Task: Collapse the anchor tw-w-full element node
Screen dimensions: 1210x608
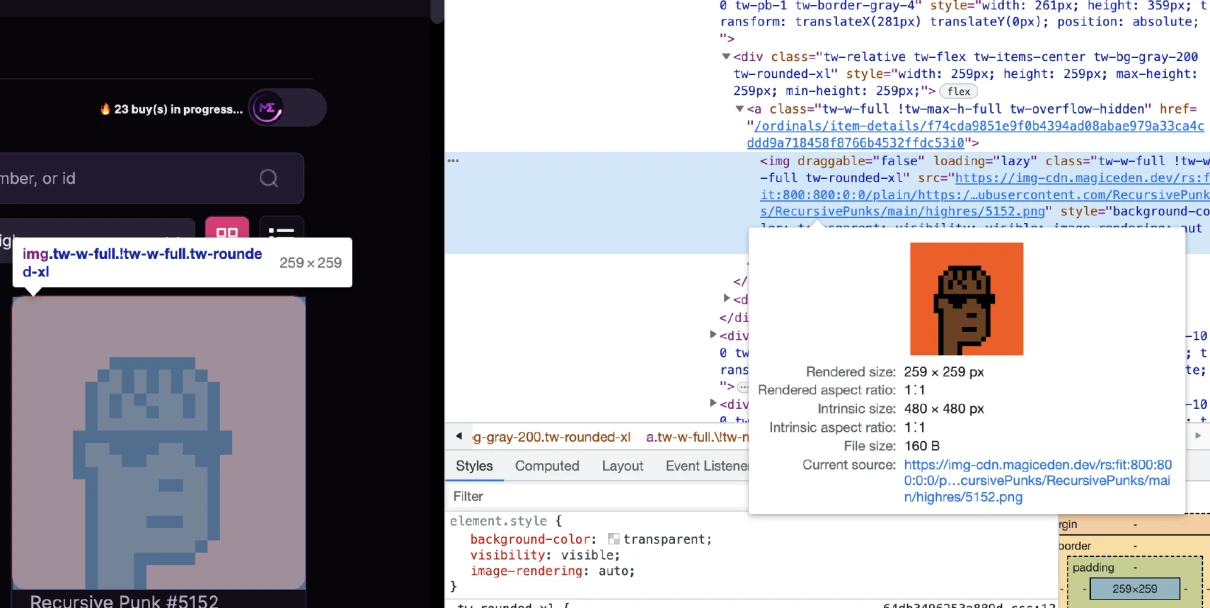Action: (x=740, y=109)
